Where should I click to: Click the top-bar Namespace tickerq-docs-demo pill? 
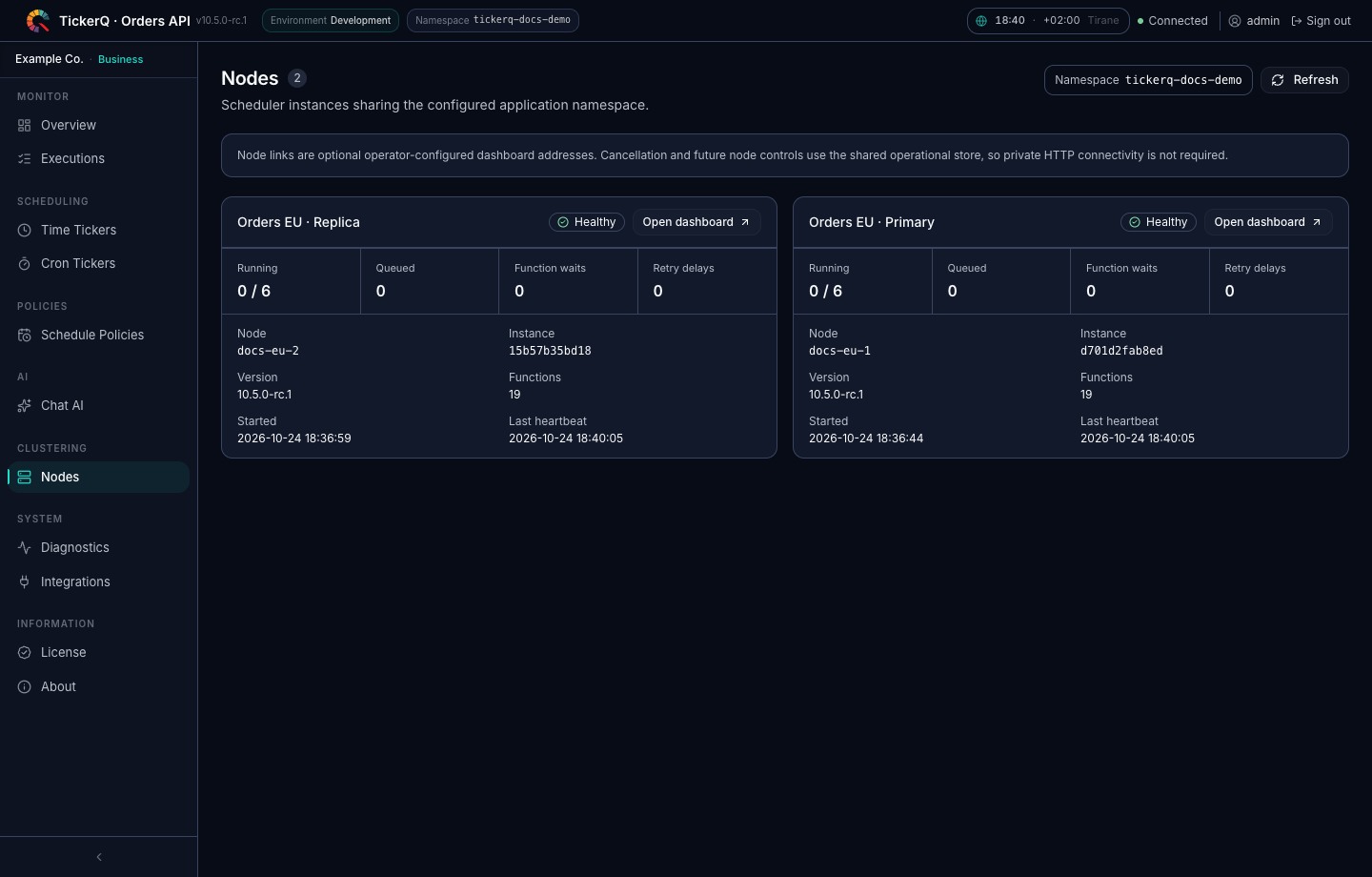[x=493, y=20]
